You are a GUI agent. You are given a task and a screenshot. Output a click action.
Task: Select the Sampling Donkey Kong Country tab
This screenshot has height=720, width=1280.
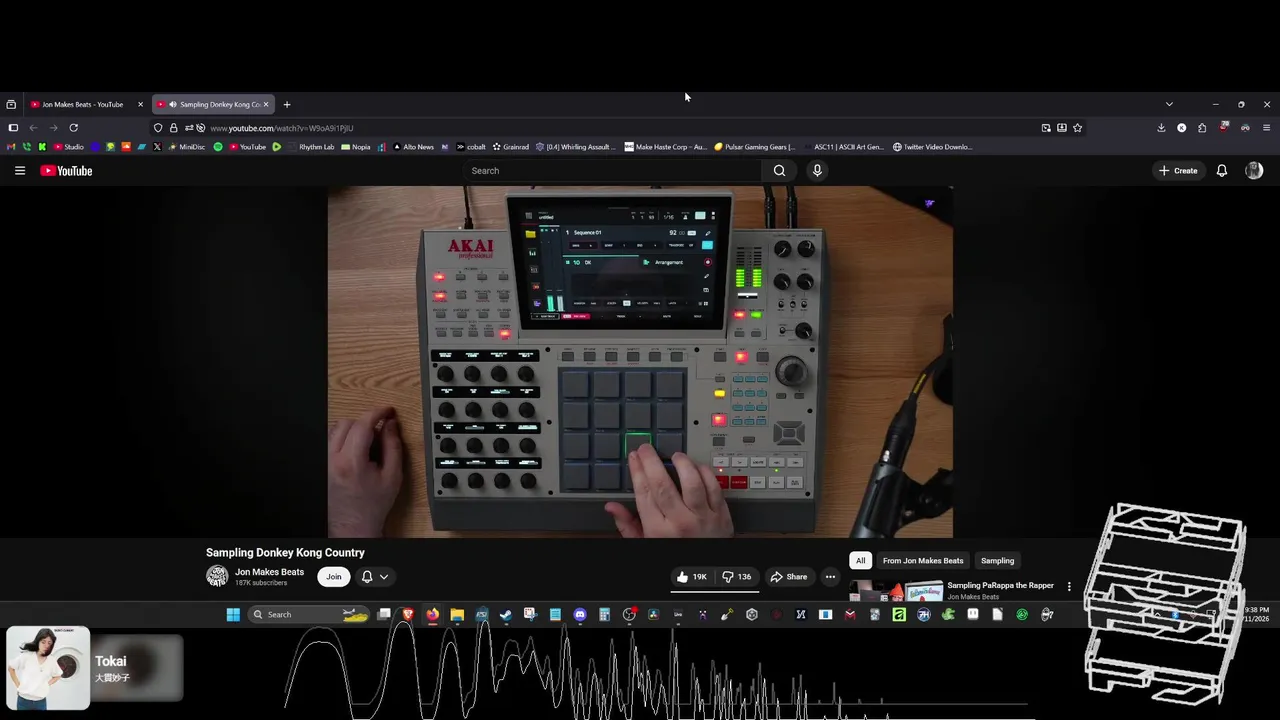click(214, 104)
